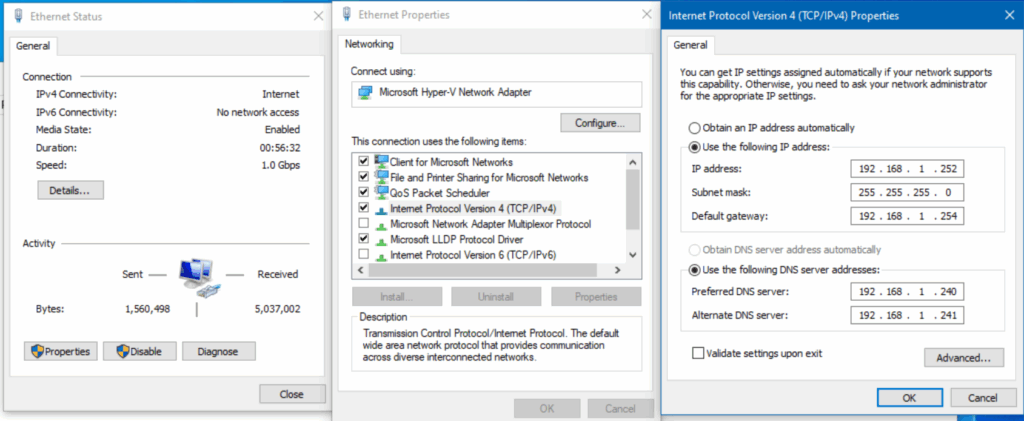
Task: Open the Advanced TCP/IP settings
Action: 963,357
